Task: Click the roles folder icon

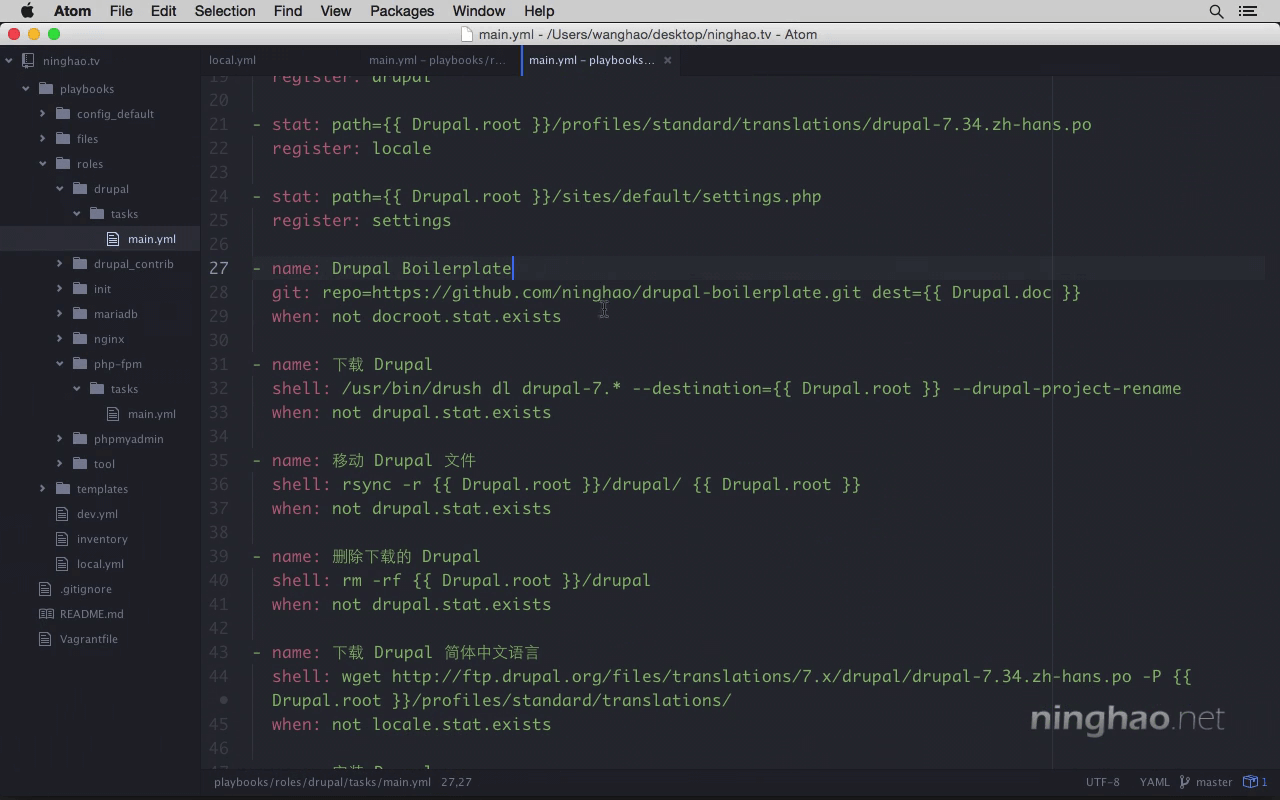Action: coord(62,164)
